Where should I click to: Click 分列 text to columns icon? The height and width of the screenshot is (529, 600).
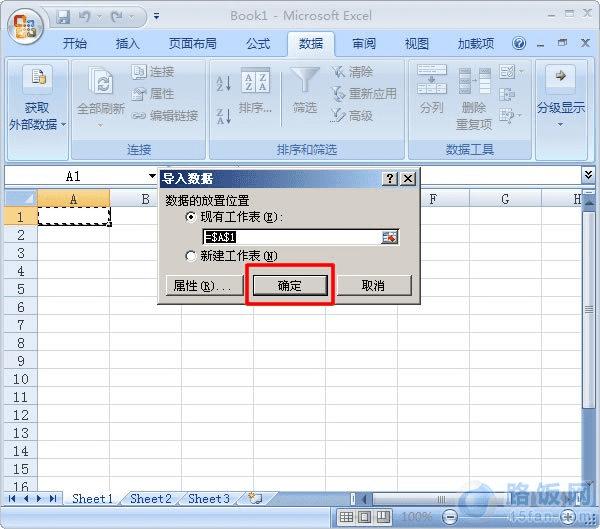(x=432, y=80)
